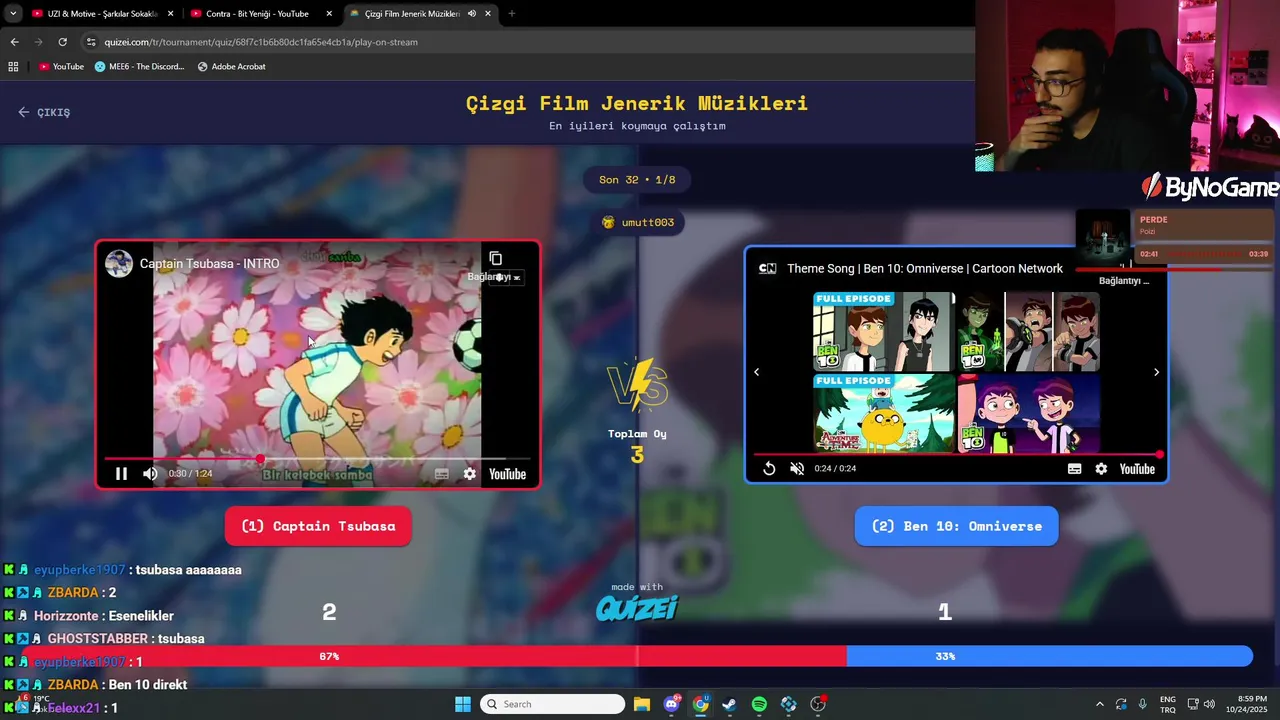Viewport: 1280px width, 720px height.
Task: Open File Explorer from taskbar
Action: click(x=641, y=704)
